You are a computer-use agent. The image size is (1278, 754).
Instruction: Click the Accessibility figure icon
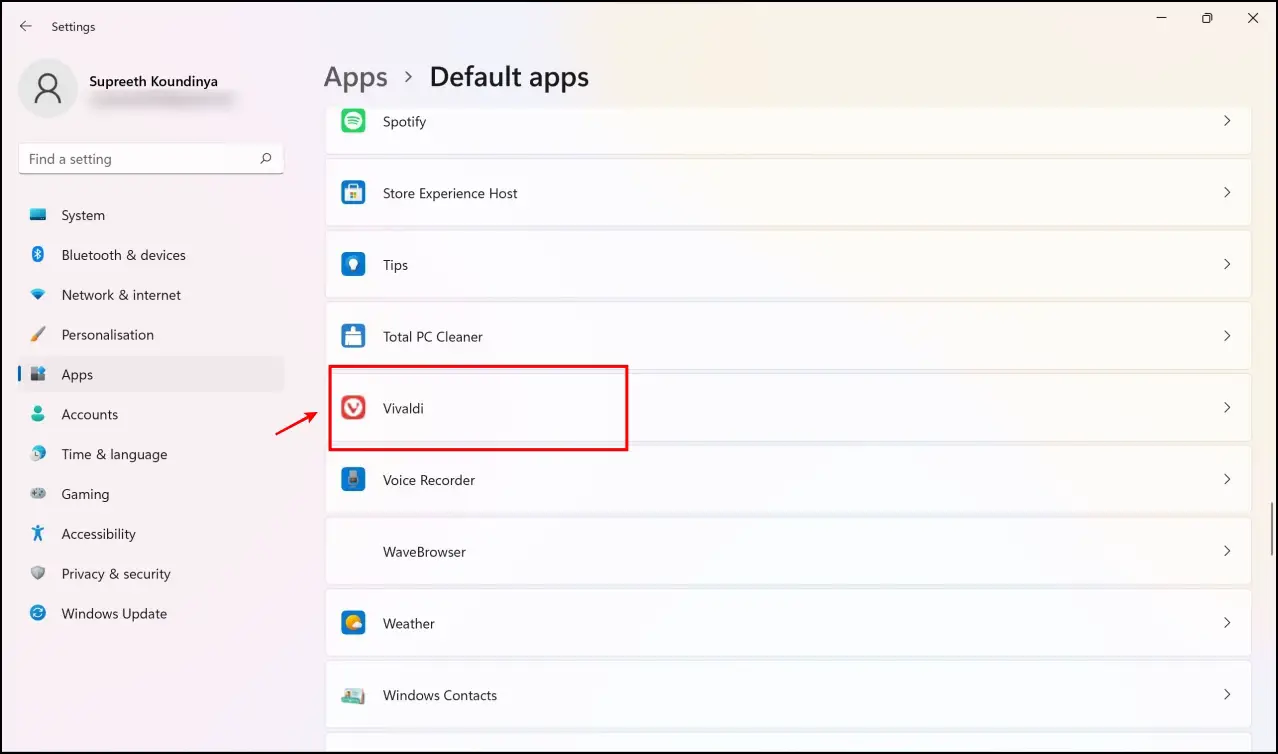[x=38, y=534]
